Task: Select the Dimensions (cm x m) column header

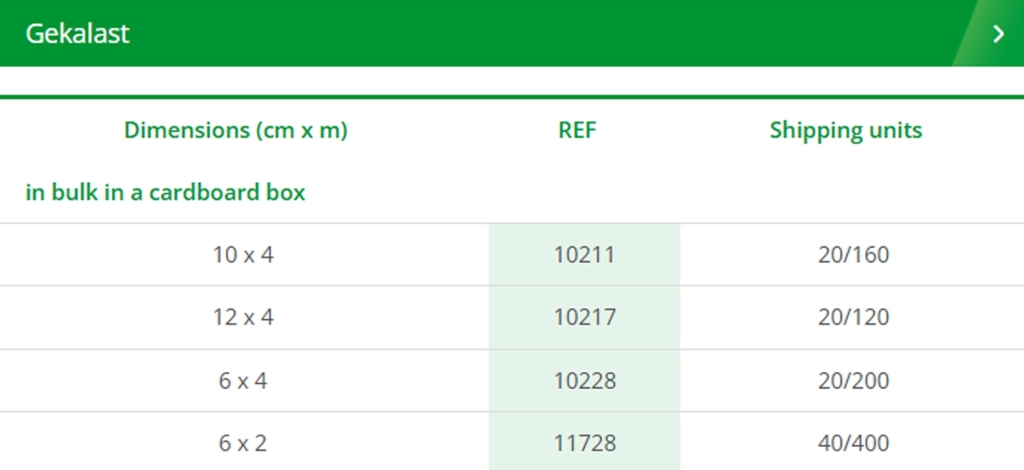Action: click(x=236, y=130)
